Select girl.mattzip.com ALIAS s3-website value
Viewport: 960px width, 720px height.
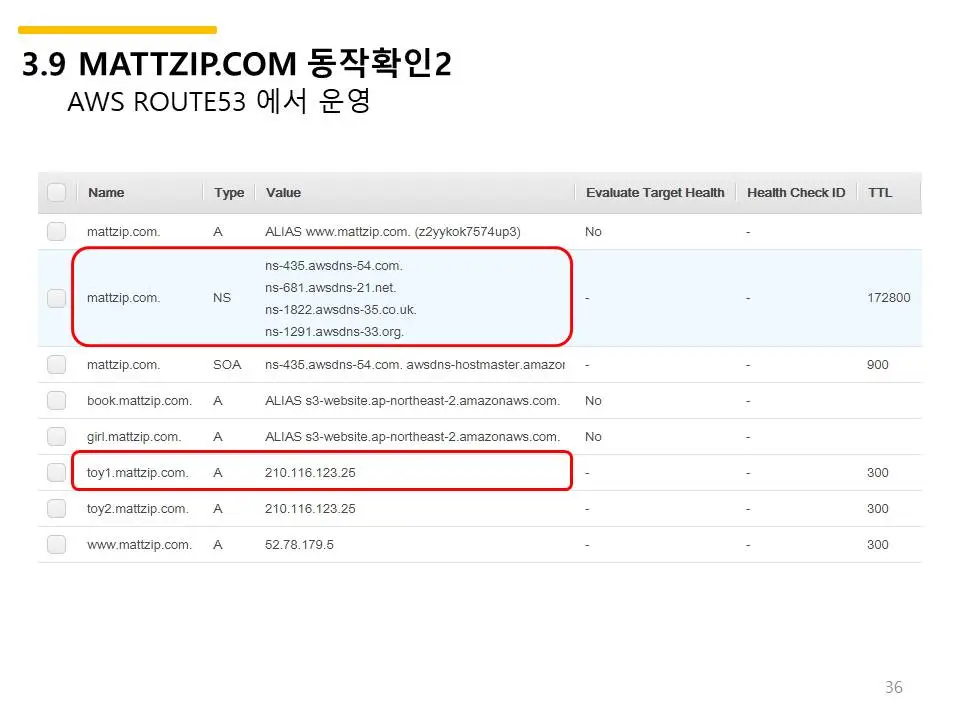412,437
